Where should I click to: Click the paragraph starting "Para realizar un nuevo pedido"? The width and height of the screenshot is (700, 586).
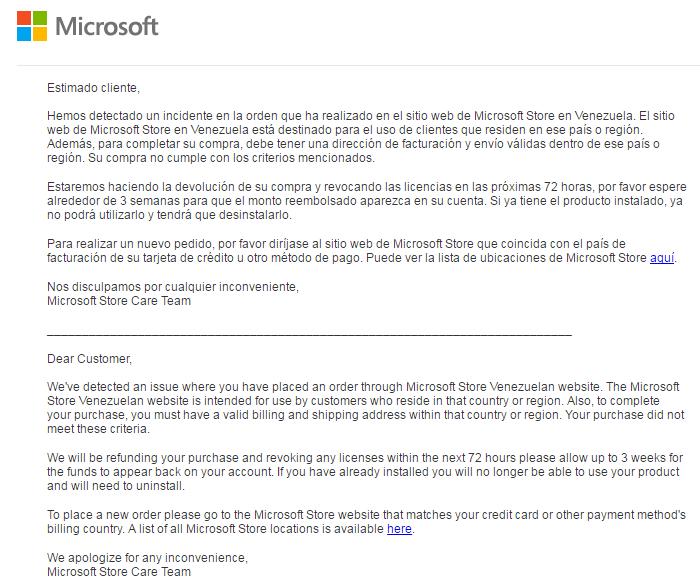point(350,250)
